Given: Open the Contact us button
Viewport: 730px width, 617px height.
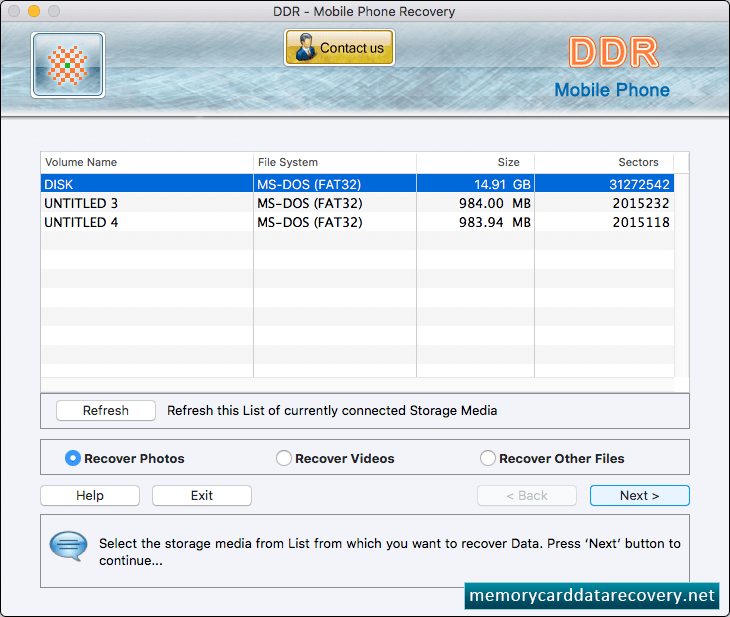Looking at the screenshot, I should coord(339,47).
